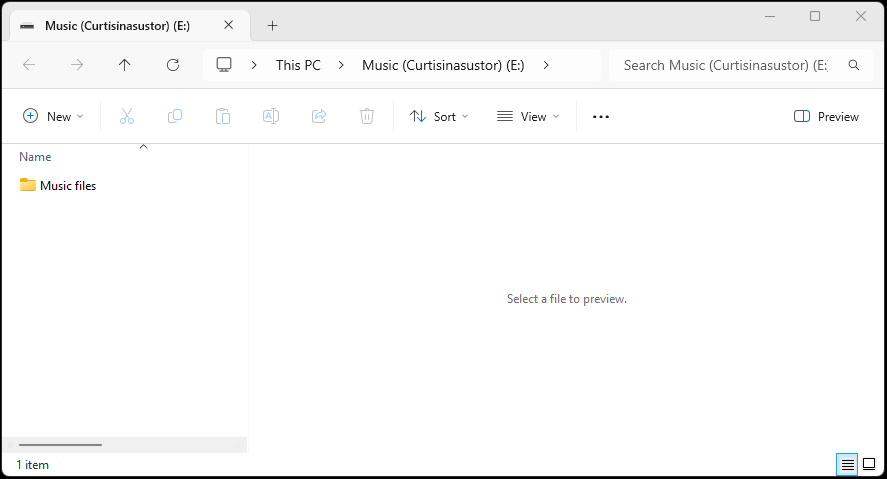This screenshot has height=479, width=887.
Task: Click This PC in breadcrumb path
Action: (298, 65)
